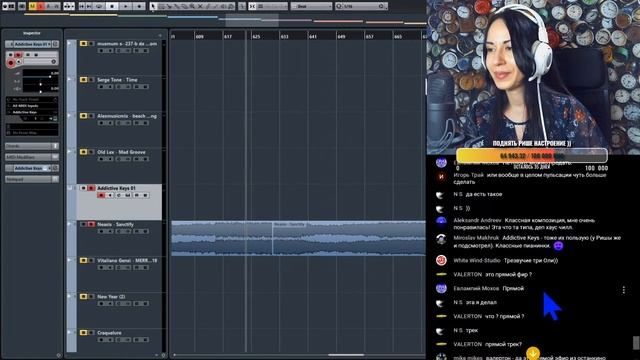Select the Serge Tone - Time track name
The width and height of the screenshot is (640, 360).
click(117, 80)
